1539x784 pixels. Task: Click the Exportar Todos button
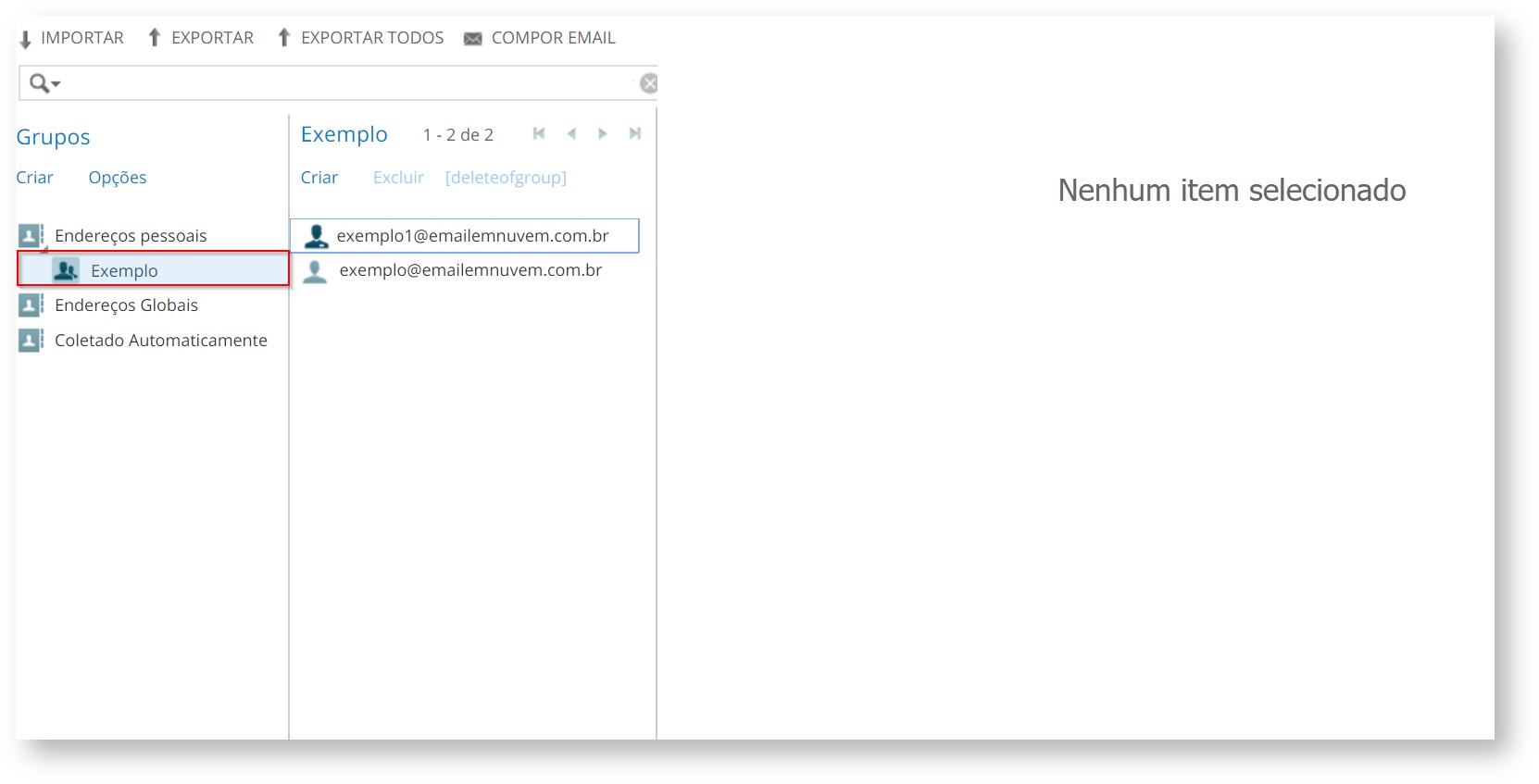pos(361,38)
